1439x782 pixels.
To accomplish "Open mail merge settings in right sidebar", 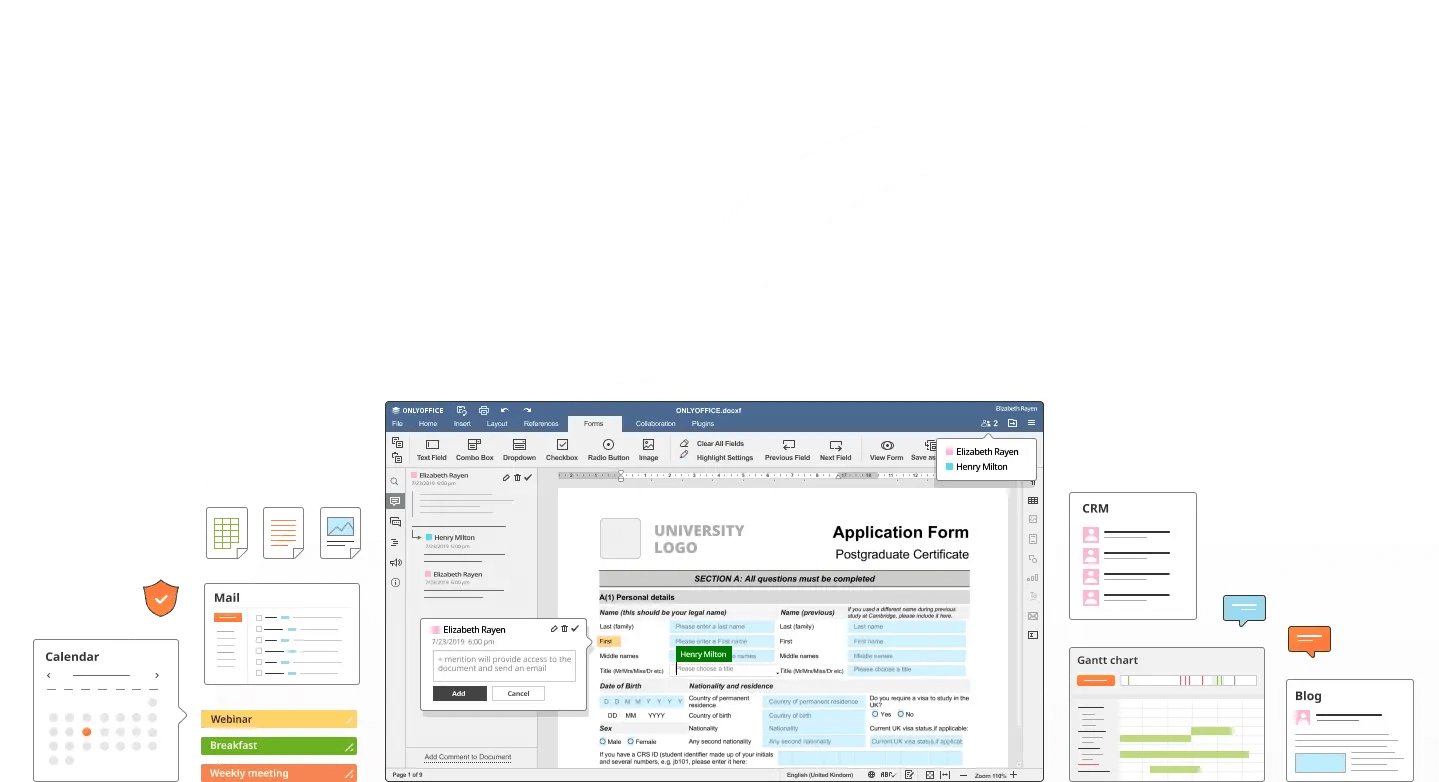I will point(1033,616).
